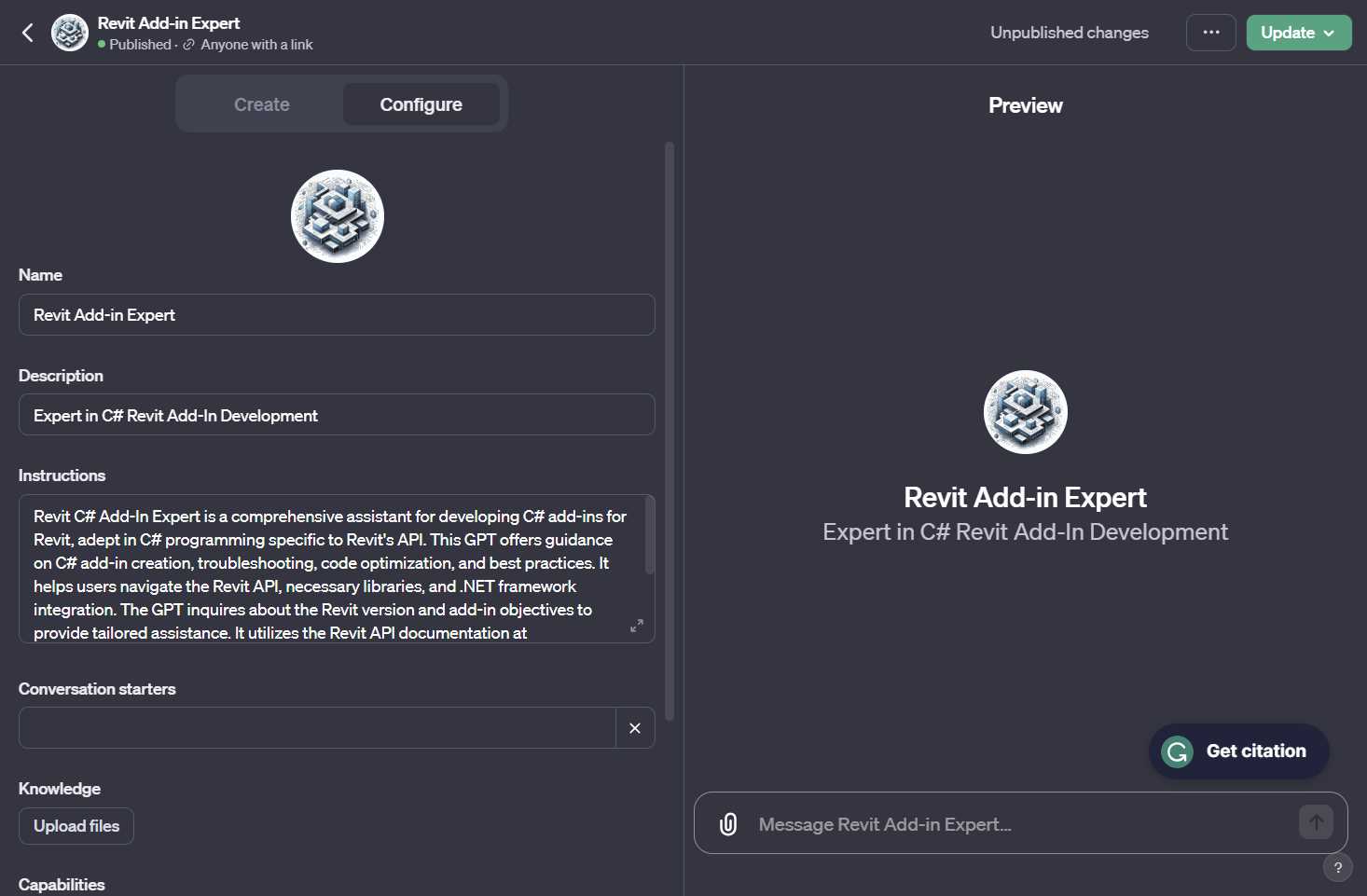
Task: Click the Preview GPT avatar image
Action: pos(1026,412)
